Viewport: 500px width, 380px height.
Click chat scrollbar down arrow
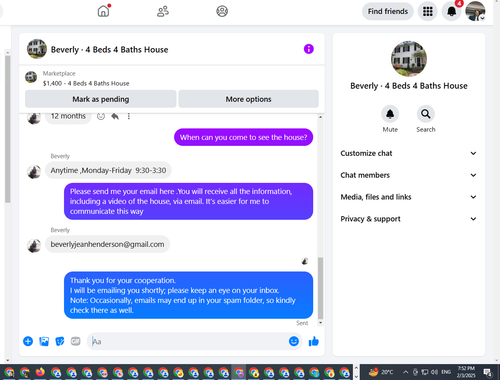click(320, 323)
